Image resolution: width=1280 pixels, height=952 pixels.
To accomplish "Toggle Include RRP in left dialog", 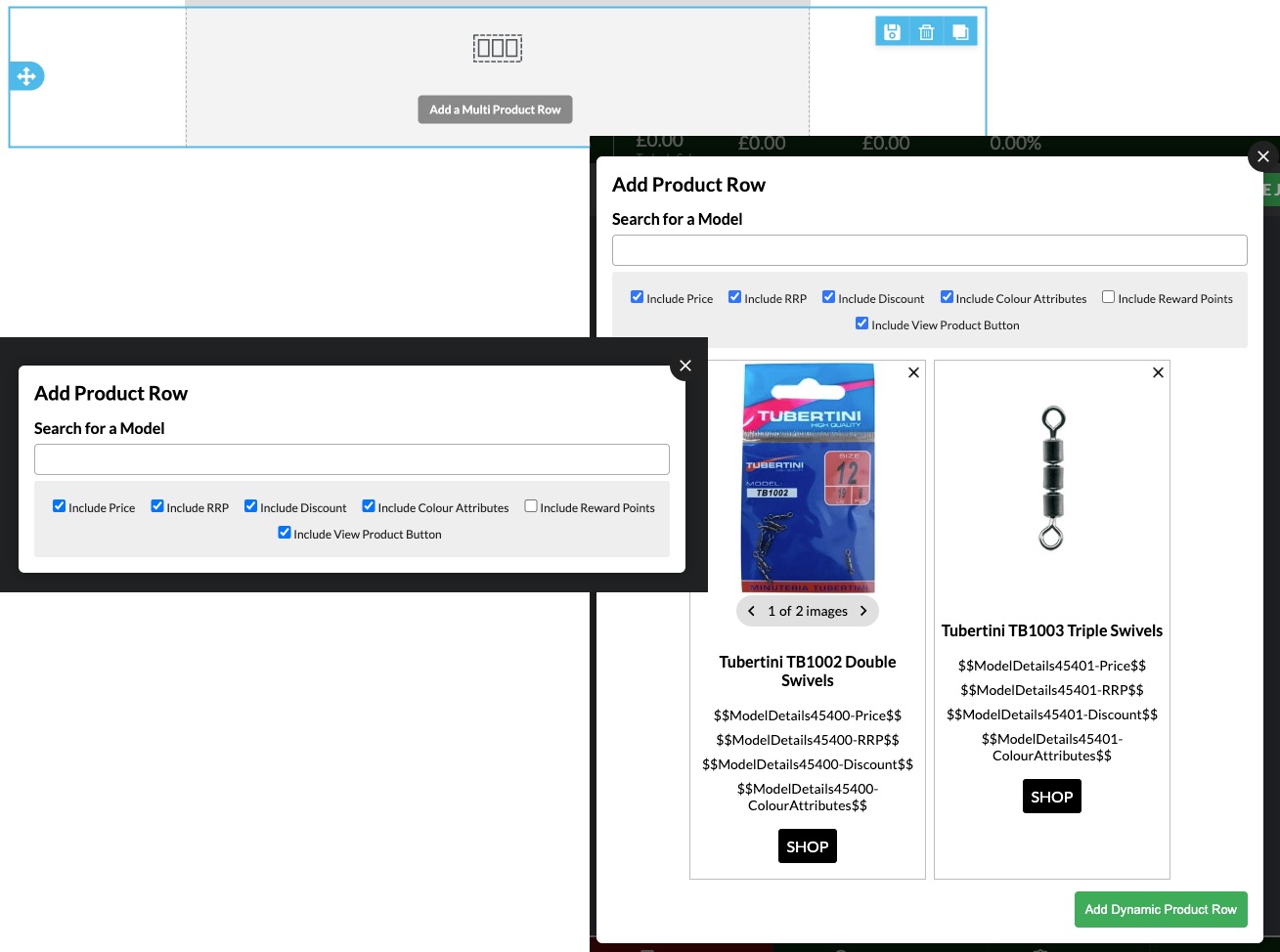I will pos(156,506).
